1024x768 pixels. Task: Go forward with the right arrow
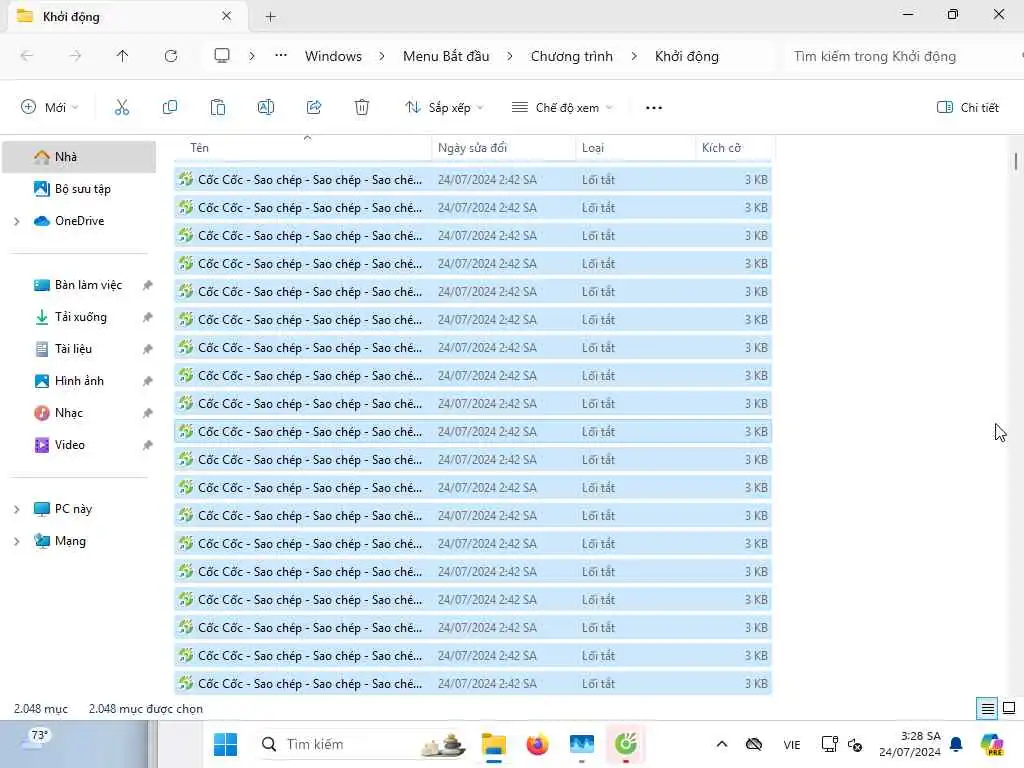coord(75,56)
